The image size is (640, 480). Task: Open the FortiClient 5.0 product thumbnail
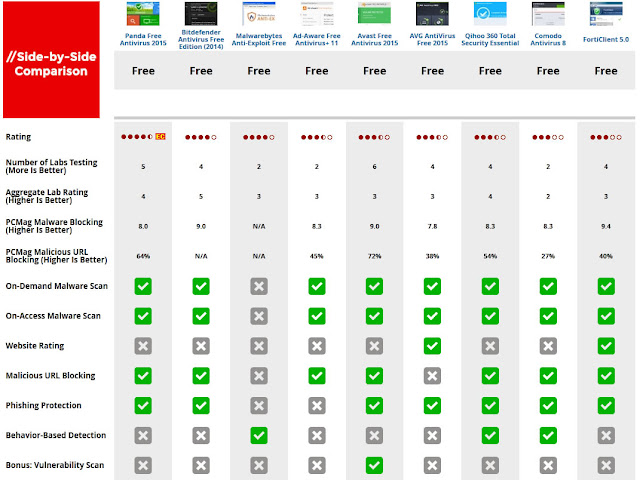(x=606, y=14)
